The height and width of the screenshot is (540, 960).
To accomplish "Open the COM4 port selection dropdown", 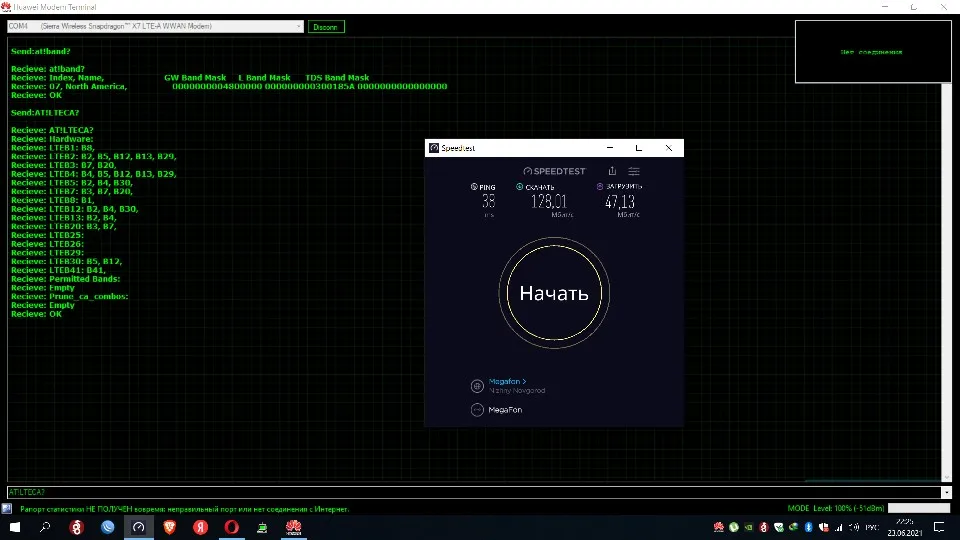I will (x=155, y=26).
